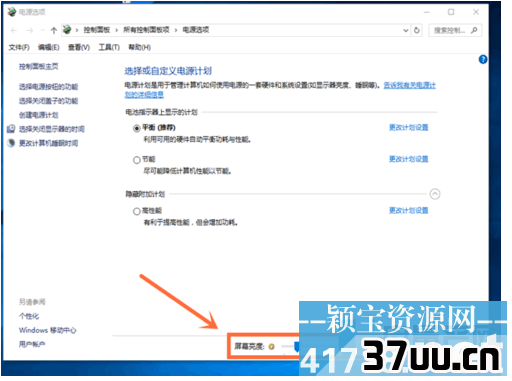512x381 pixels.
Task: Open the power plan details help link
Action: (410, 86)
